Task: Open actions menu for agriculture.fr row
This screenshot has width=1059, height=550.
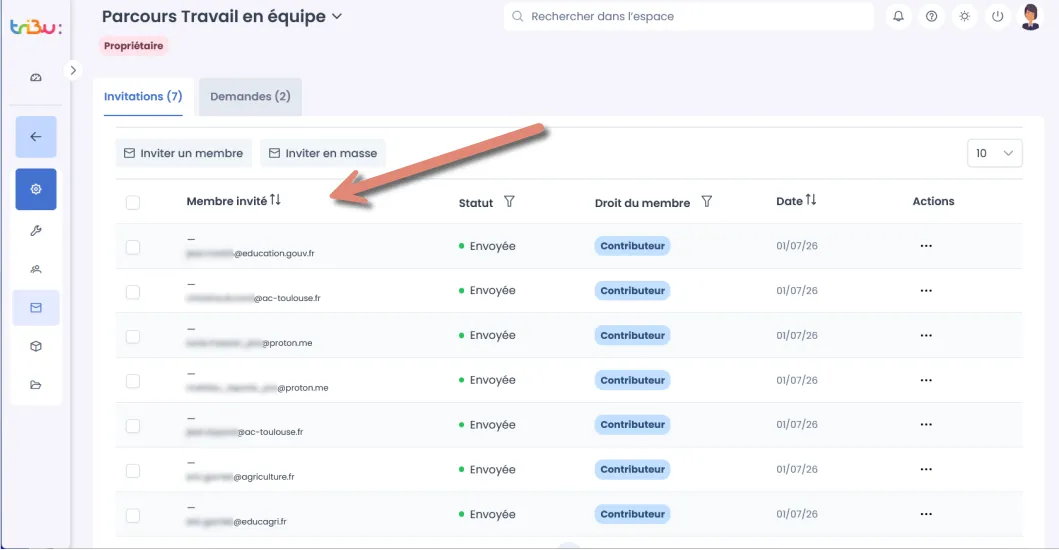Action: click(926, 469)
